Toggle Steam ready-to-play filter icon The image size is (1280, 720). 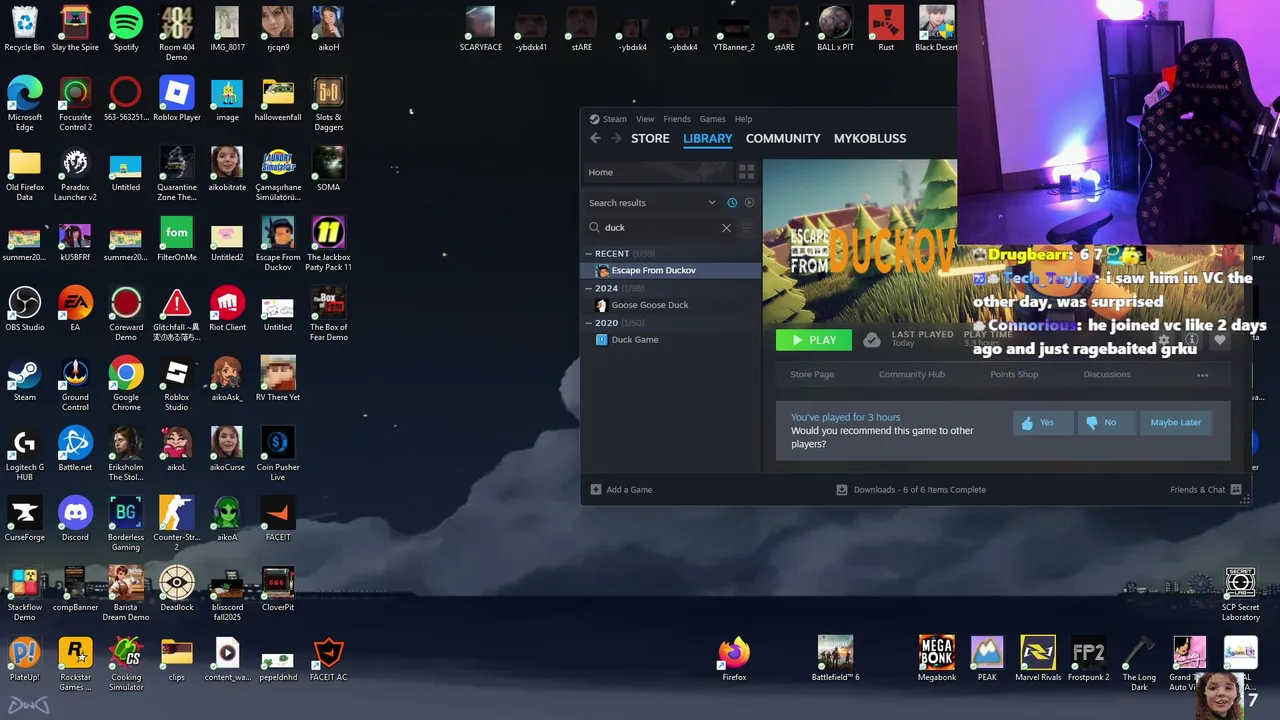749,202
